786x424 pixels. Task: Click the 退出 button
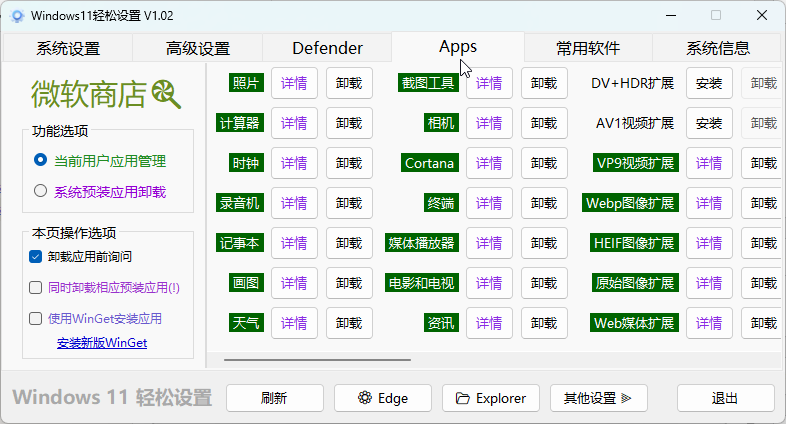click(725, 398)
